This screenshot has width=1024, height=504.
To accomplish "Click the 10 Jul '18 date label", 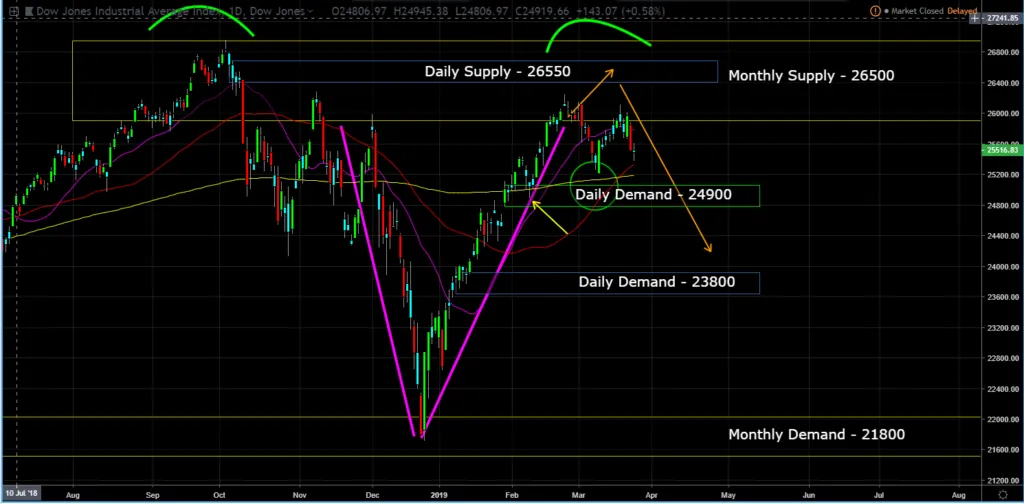I will [22, 494].
